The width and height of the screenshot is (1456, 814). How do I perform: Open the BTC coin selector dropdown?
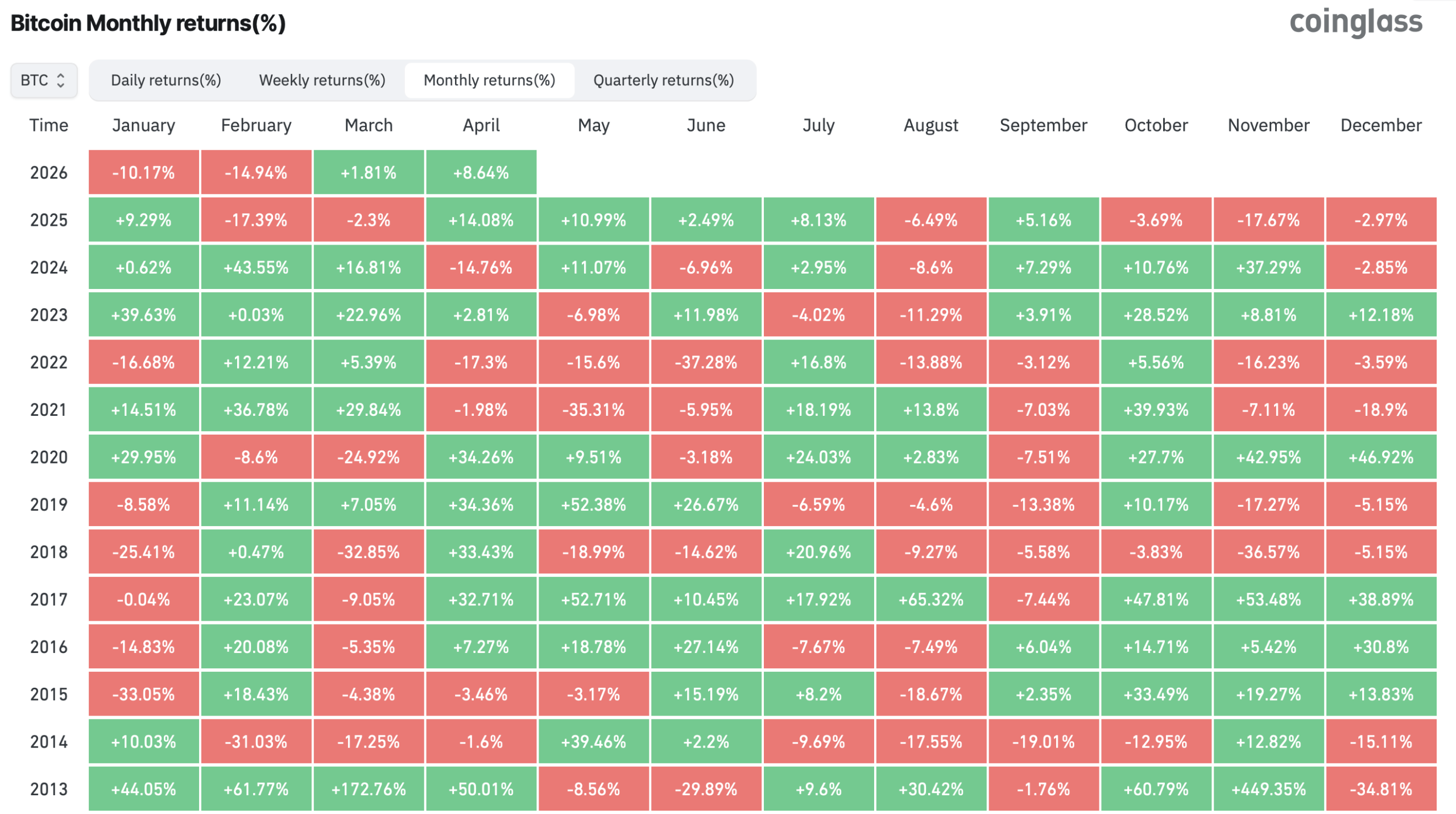(43, 80)
